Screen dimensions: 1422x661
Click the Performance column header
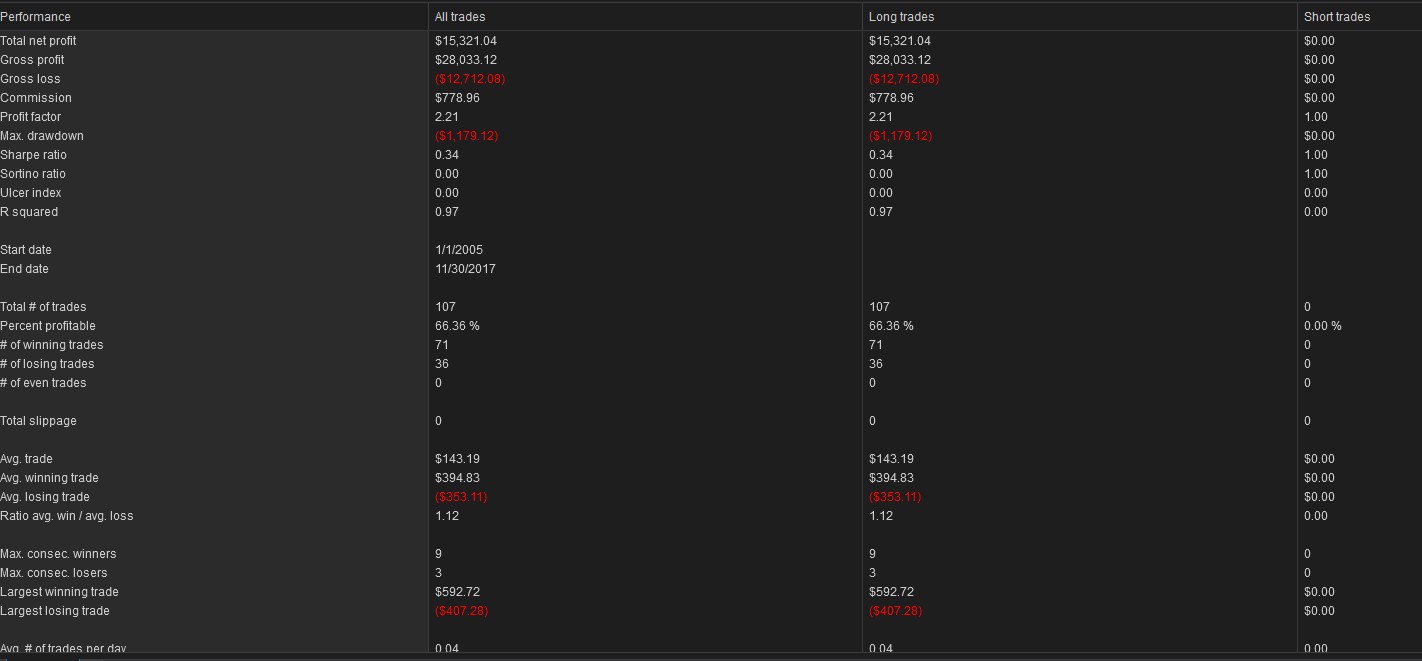click(213, 17)
